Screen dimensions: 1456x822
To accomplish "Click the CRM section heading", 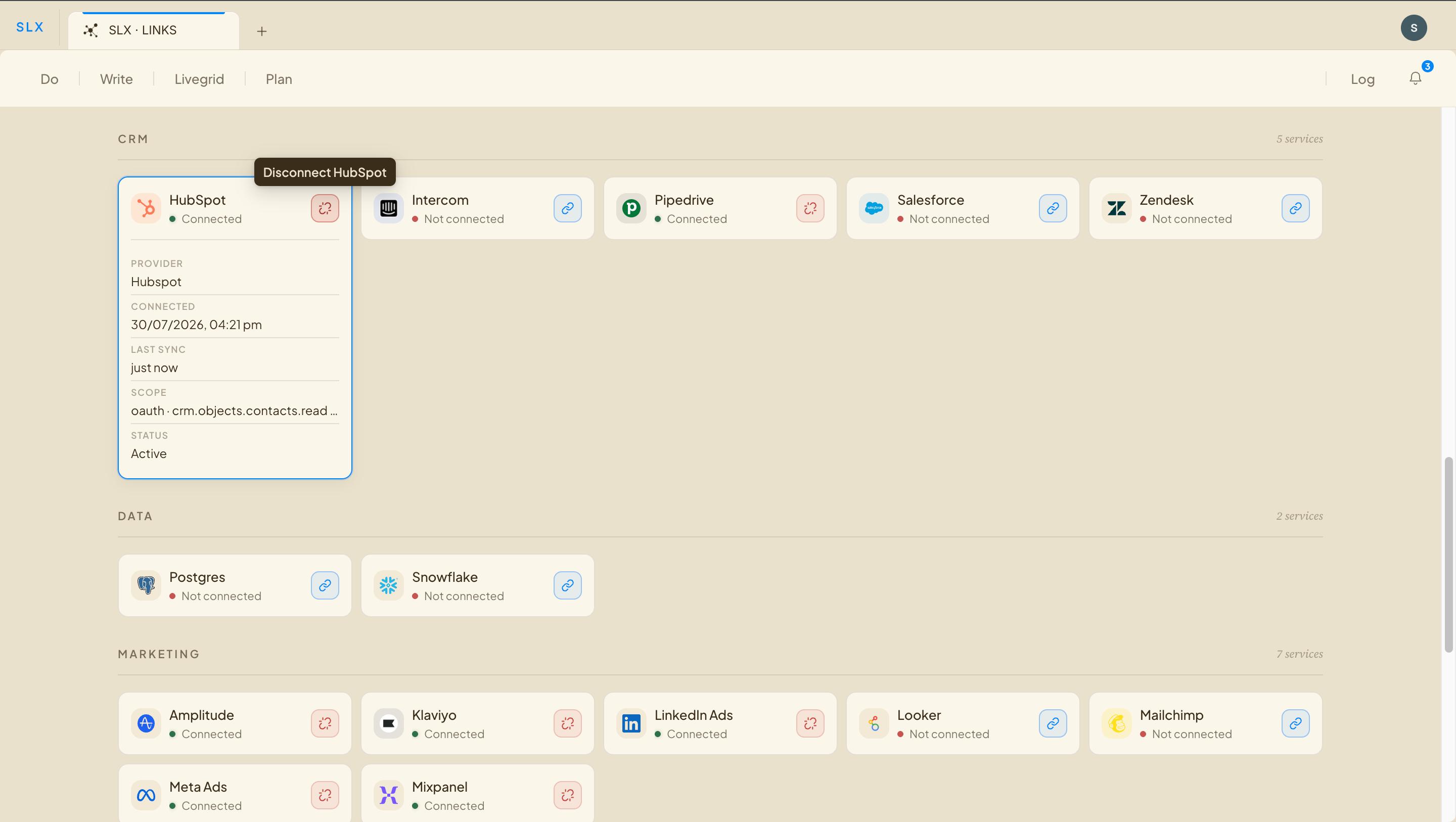I will (x=133, y=139).
